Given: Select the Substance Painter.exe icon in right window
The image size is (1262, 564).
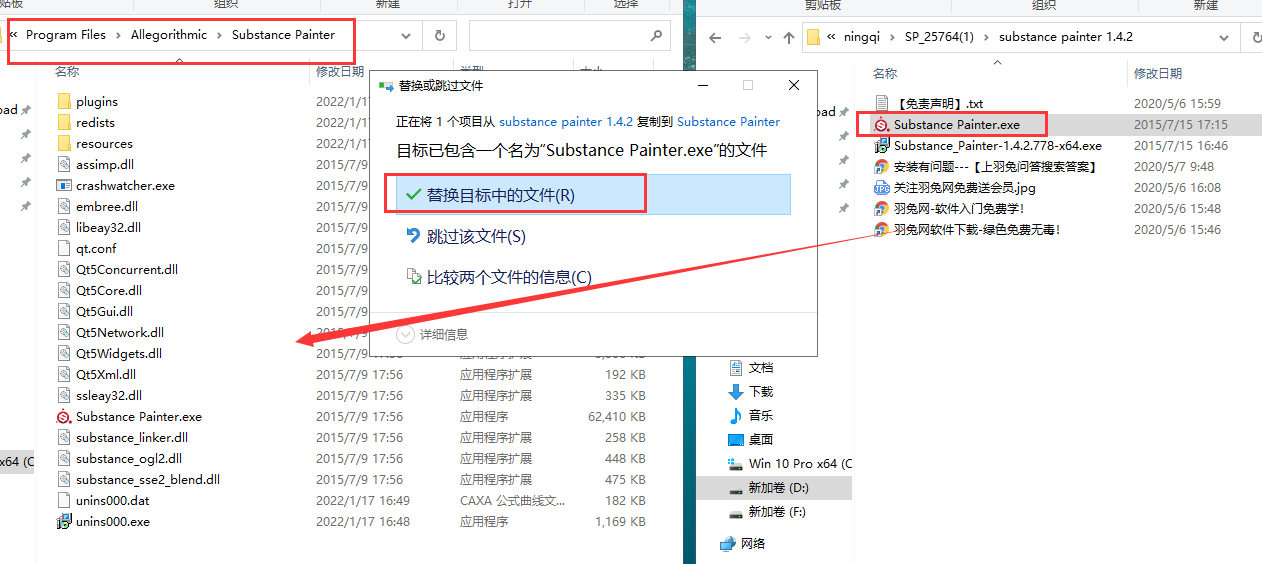Looking at the screenshot, I should pos(882,124).
